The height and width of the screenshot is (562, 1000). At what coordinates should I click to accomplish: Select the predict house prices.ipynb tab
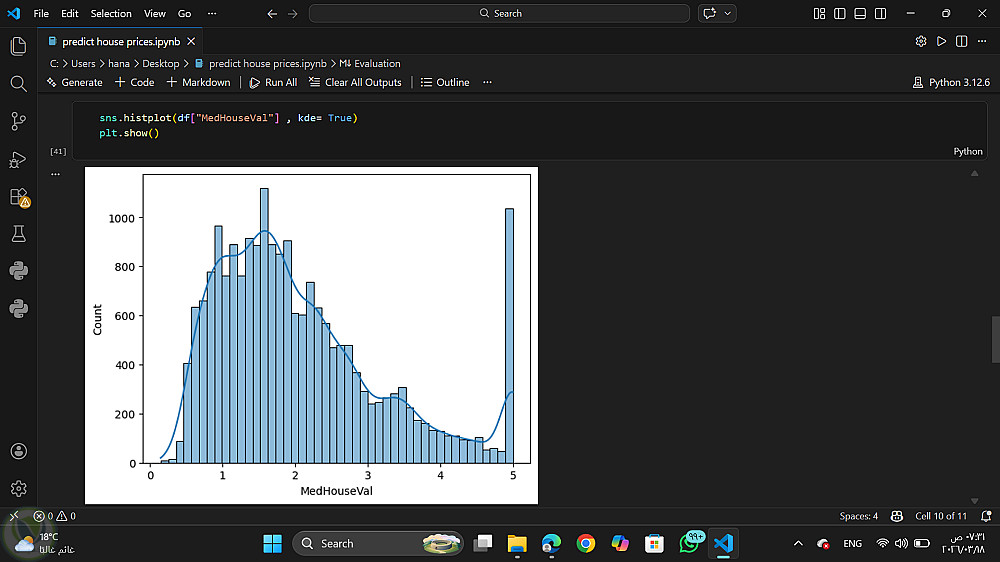tap(121, 41)
